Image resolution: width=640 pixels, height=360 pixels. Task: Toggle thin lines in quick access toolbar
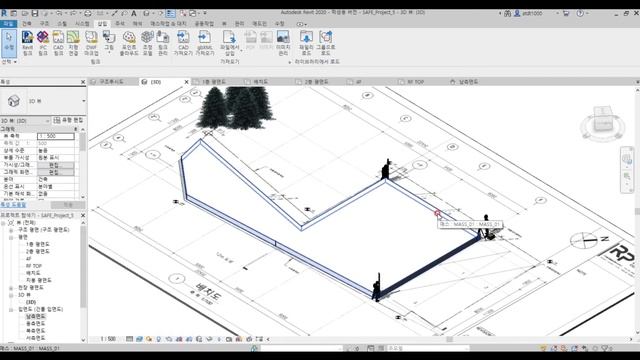click(171, 13)
